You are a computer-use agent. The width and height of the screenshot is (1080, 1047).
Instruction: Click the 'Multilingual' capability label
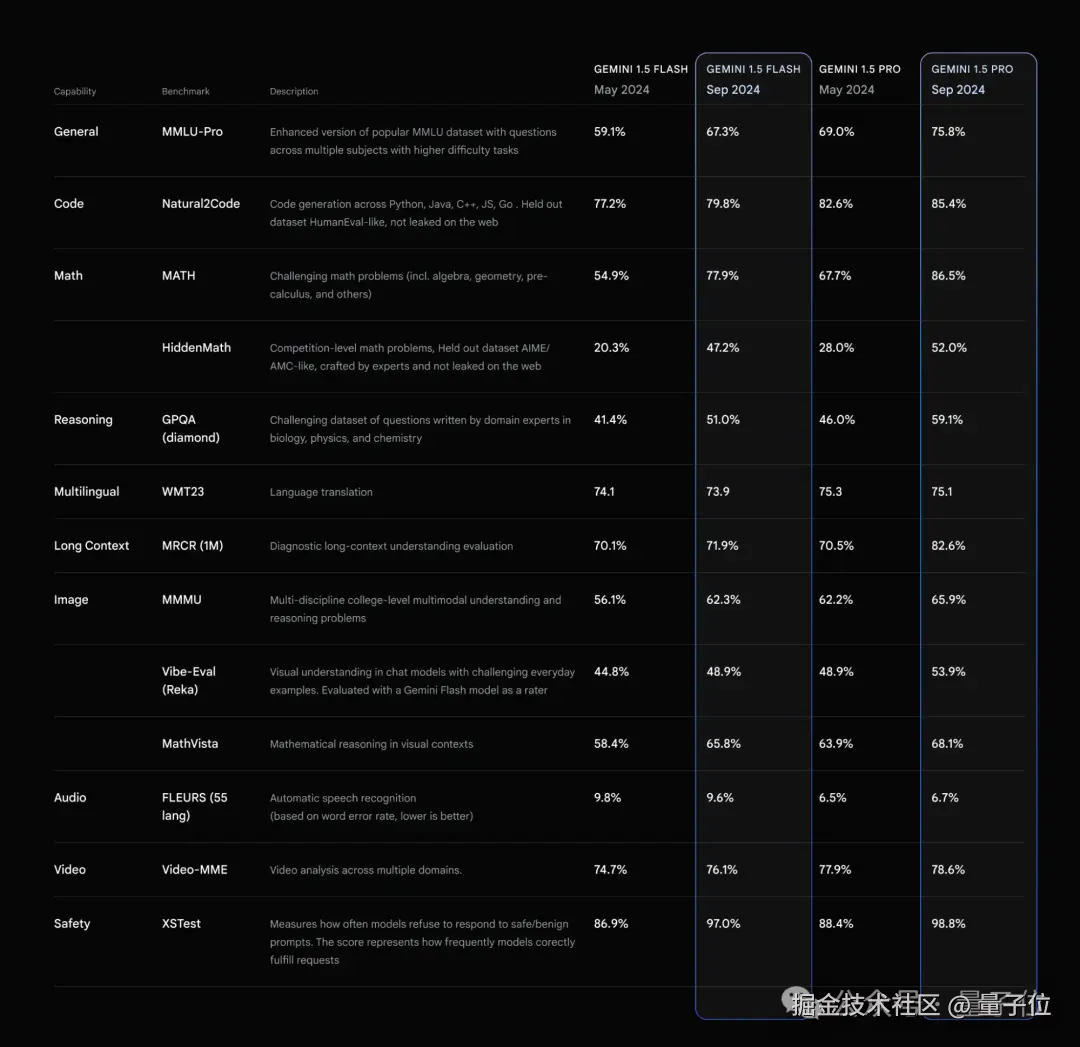pyautogui.click(x=87, y=491)
